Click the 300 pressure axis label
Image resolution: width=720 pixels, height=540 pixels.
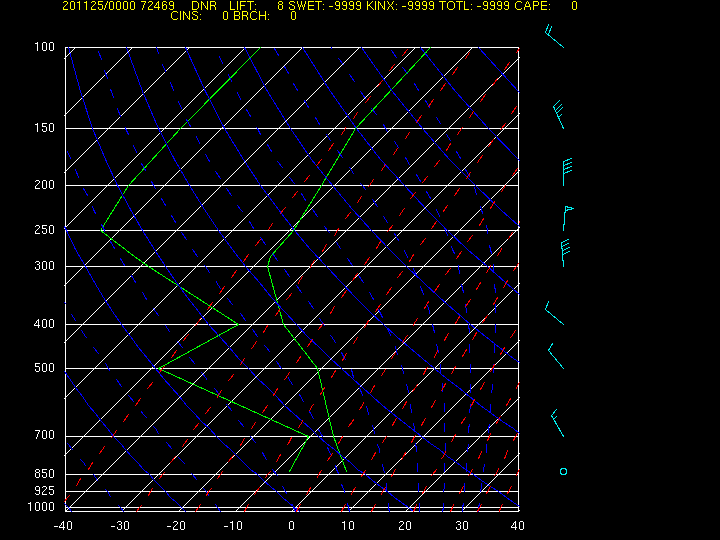pos(45,265)
